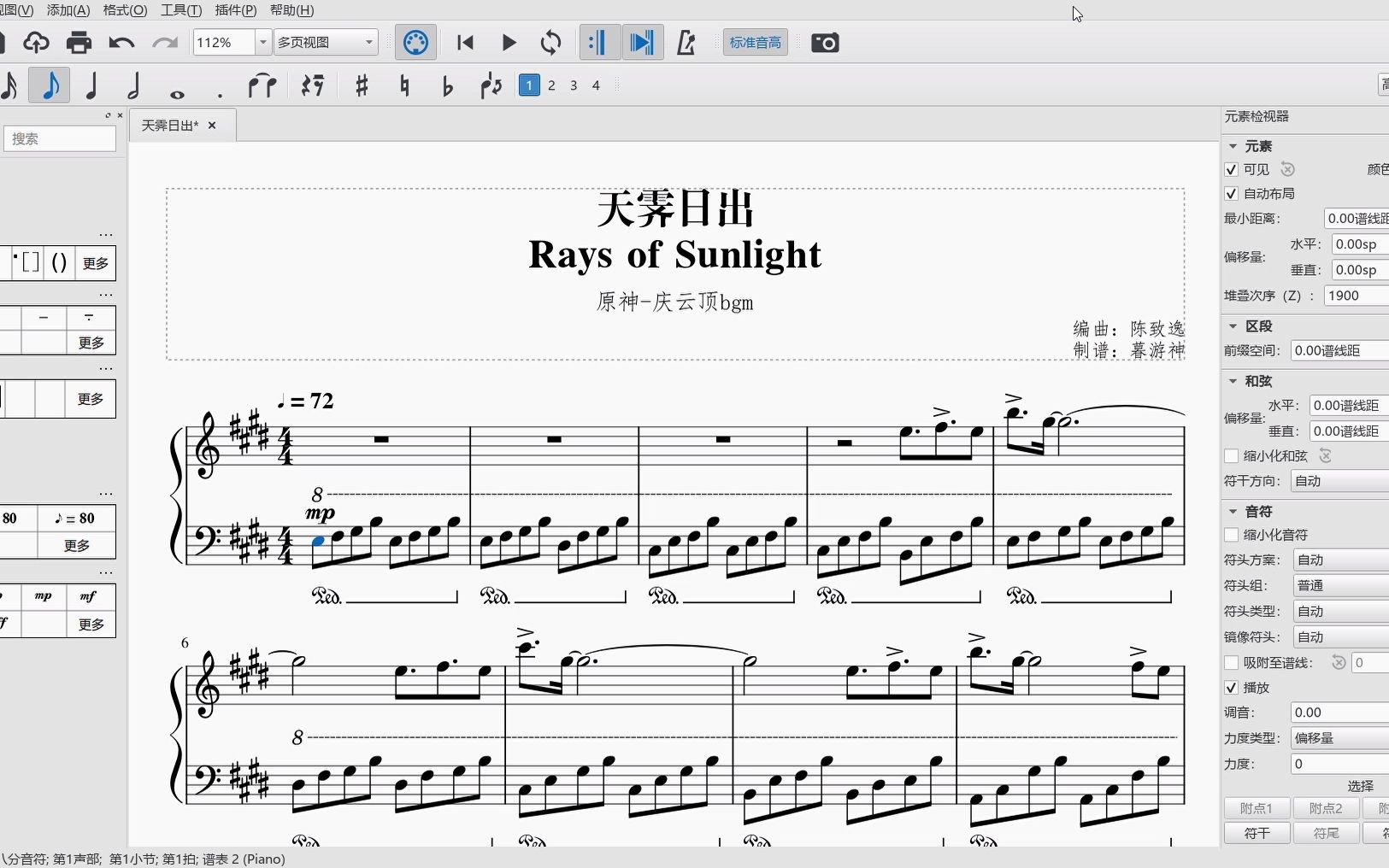Apply flat accidental
This screenshot has height=868, width=1389.
(x=447, y=85)
